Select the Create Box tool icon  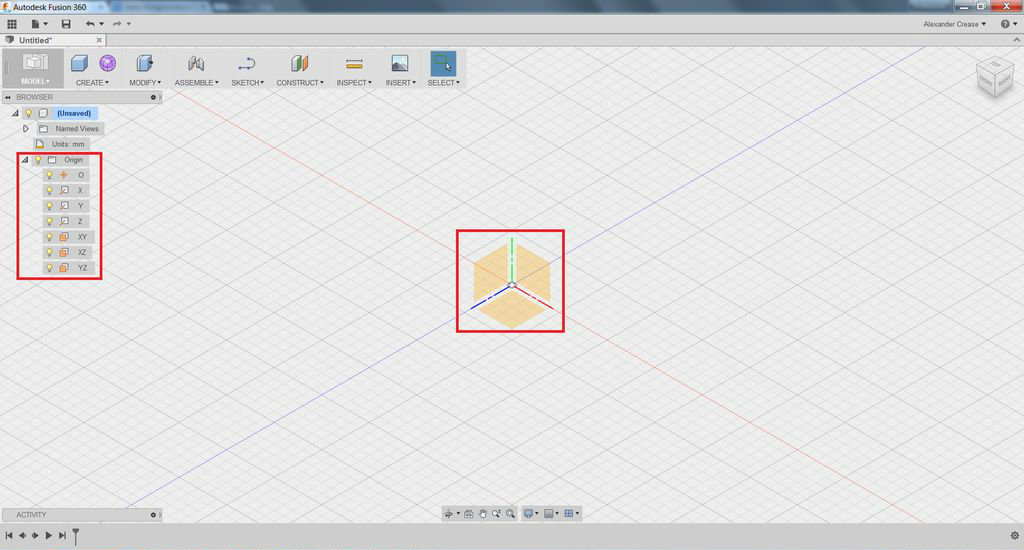tap(79, 63)
